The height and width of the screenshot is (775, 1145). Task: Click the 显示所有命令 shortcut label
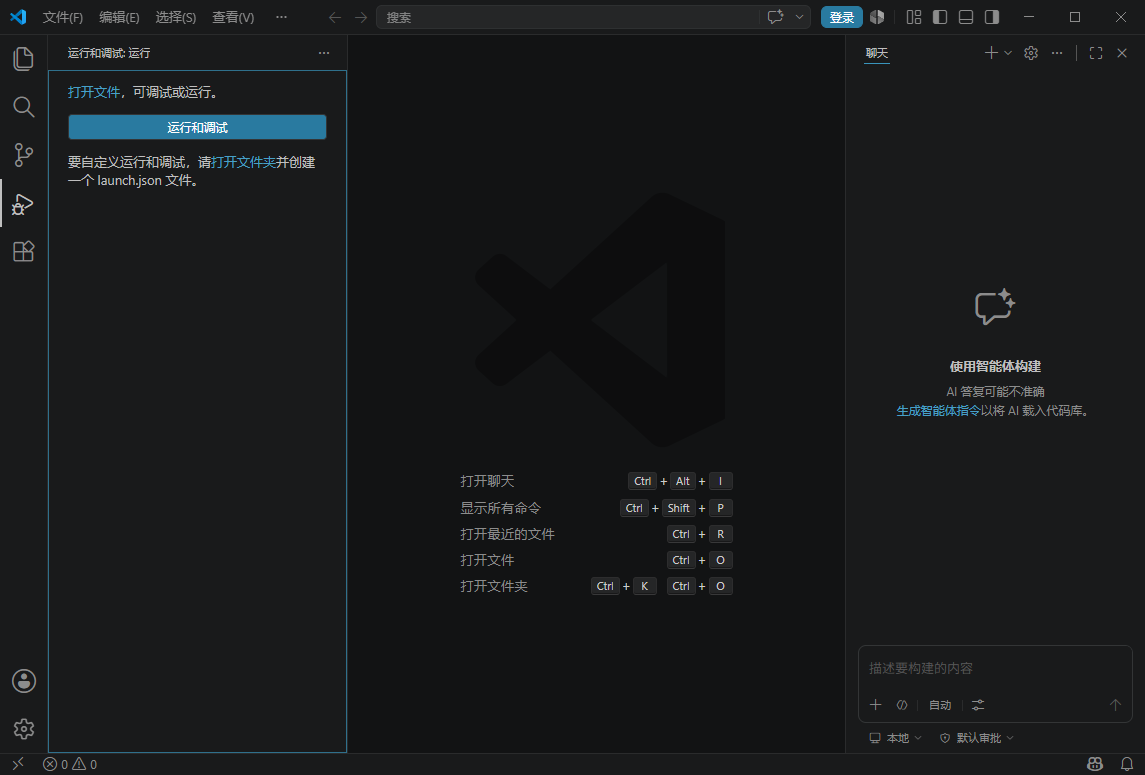click(x=500, y=508)
